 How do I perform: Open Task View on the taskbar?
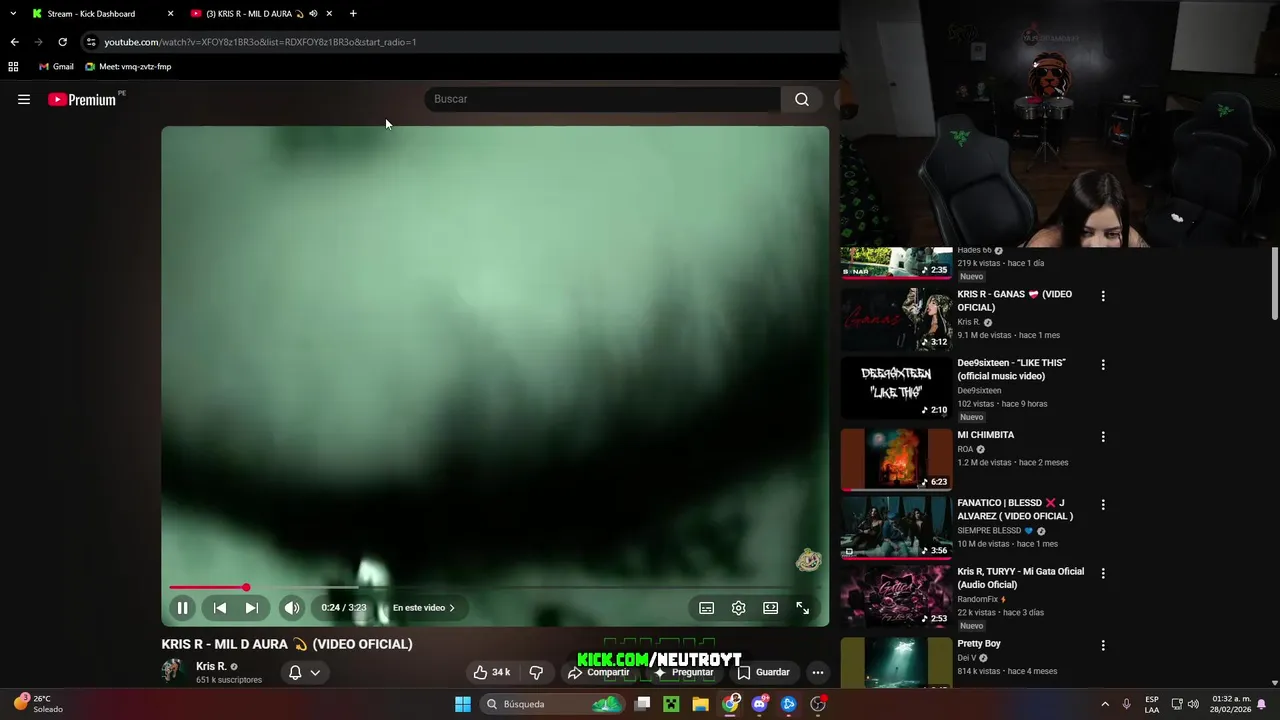pos(643,704)
